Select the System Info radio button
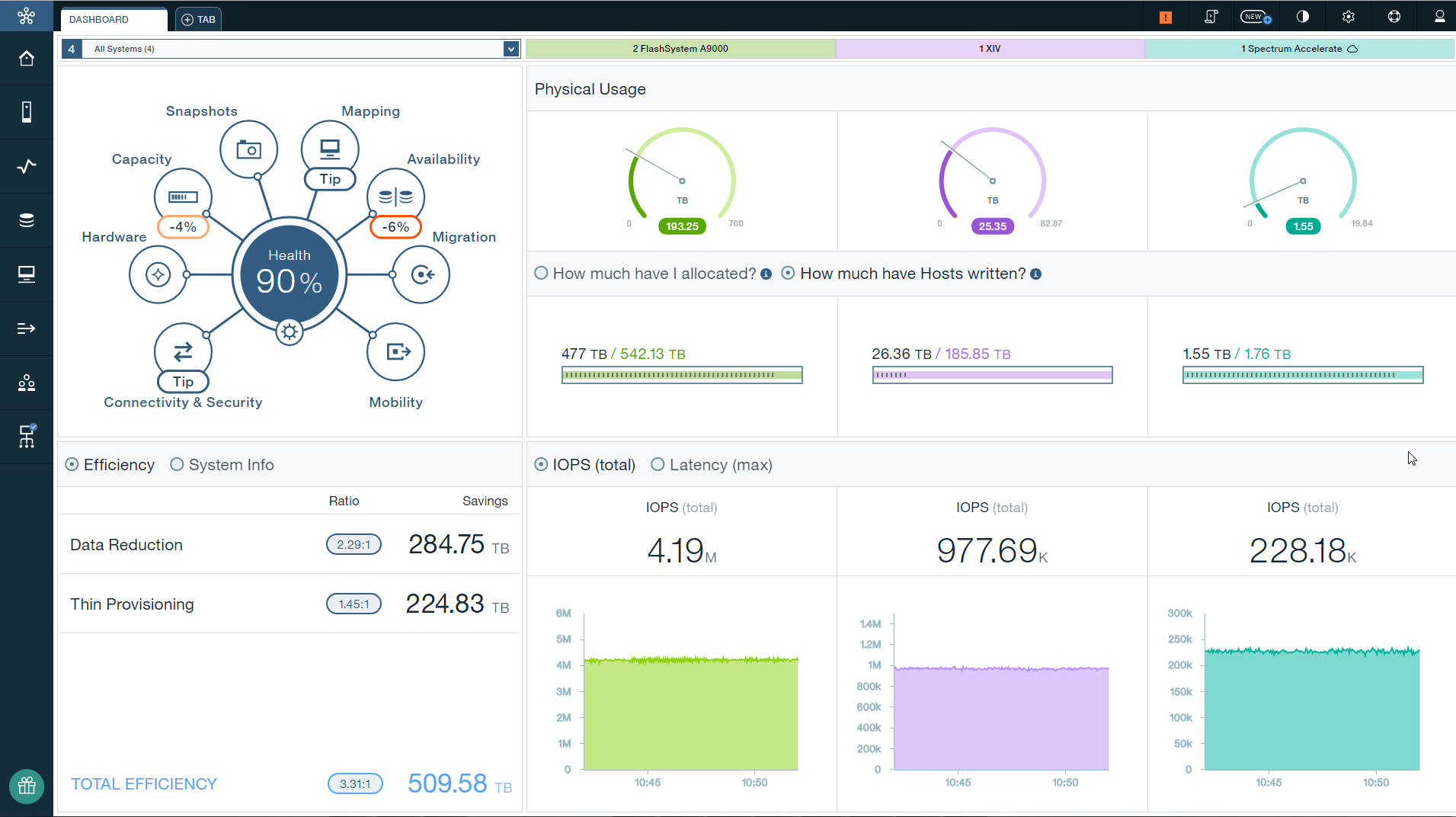1456x817 pixels. tap(177, 464)
